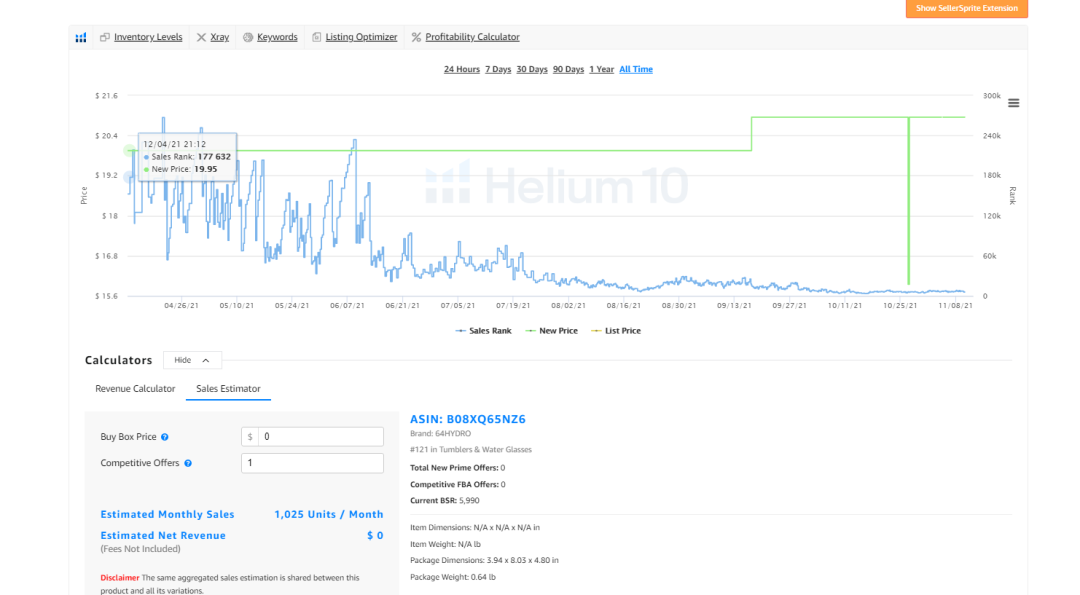Click Current BSR: 5,990 text

[x=445, y=501]
